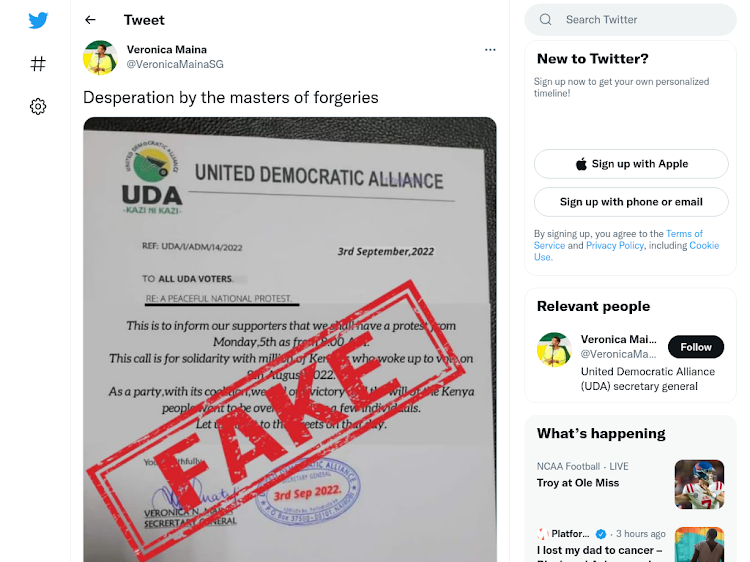
Task: Open the Privacy Policy link
Action: coord(615,245)
